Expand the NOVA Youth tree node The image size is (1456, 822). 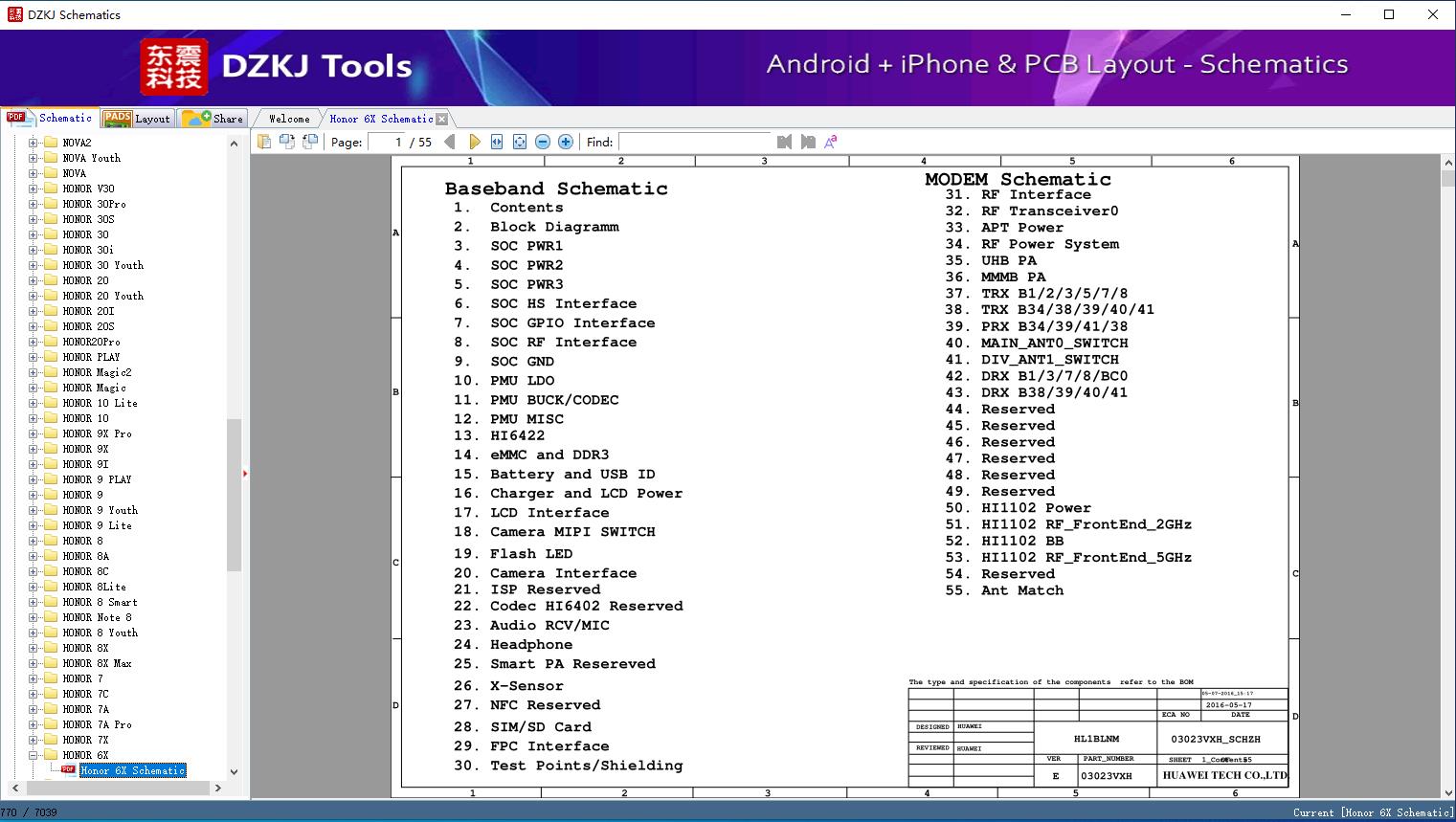tap(33, 158)
